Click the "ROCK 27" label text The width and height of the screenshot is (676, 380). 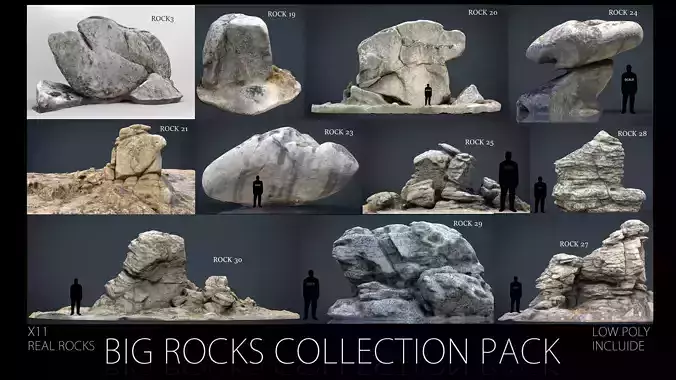(574, 244)
